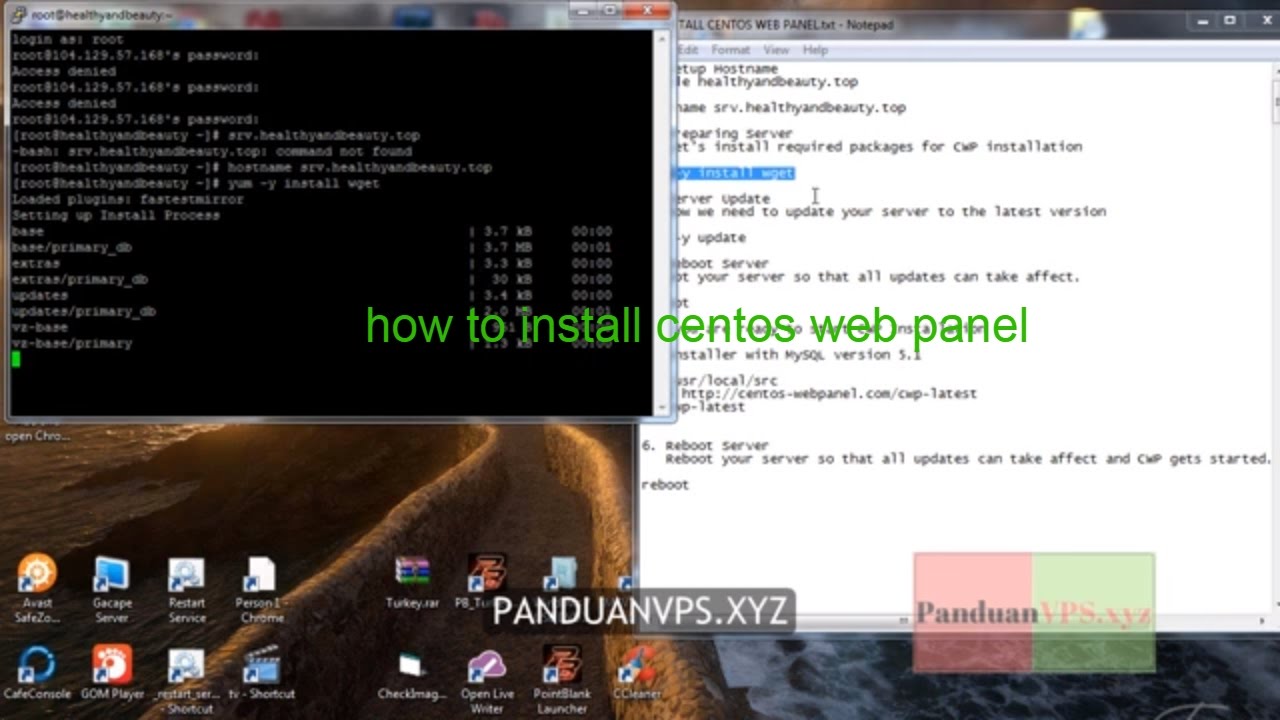This screenshot has width=1280, height=720.
Task: Click 'usr/local/src' line in Notepad
Action: tap(727, 381)
